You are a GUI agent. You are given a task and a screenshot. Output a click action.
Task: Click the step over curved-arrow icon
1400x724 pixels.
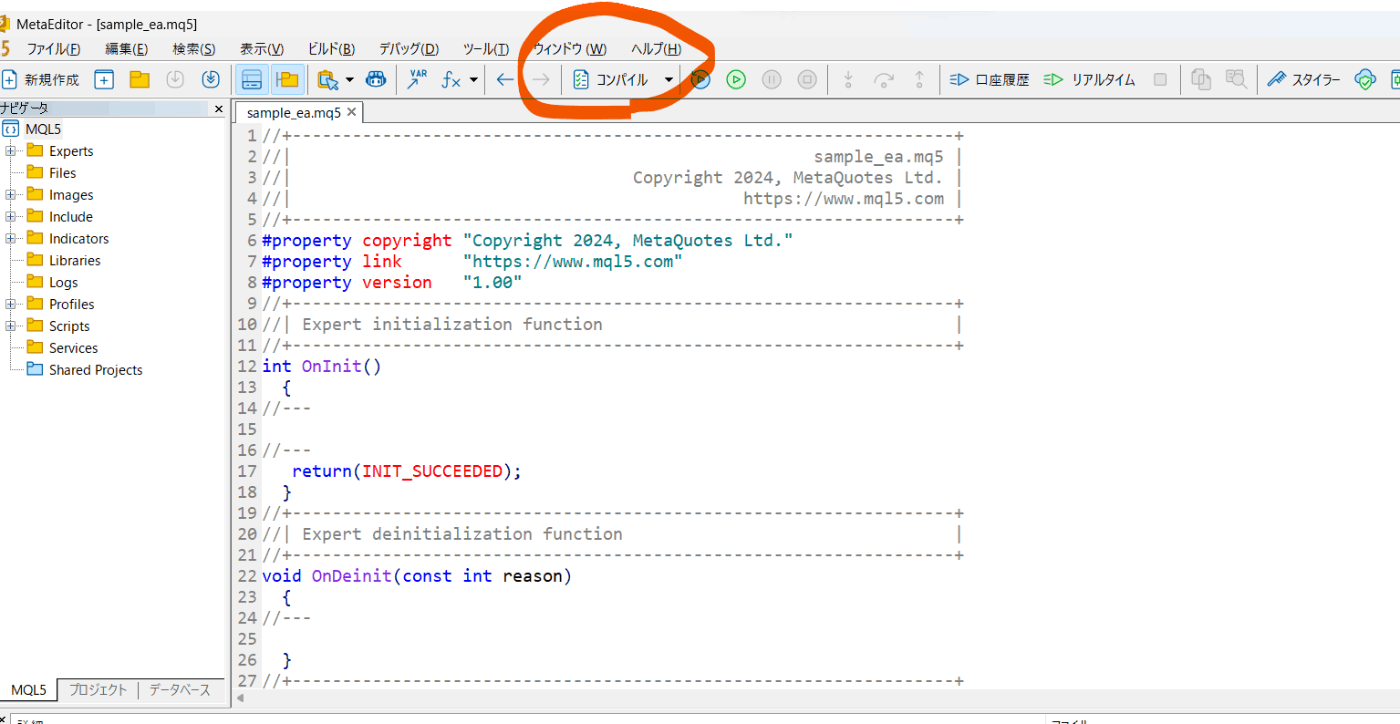(x=883, y=80)
